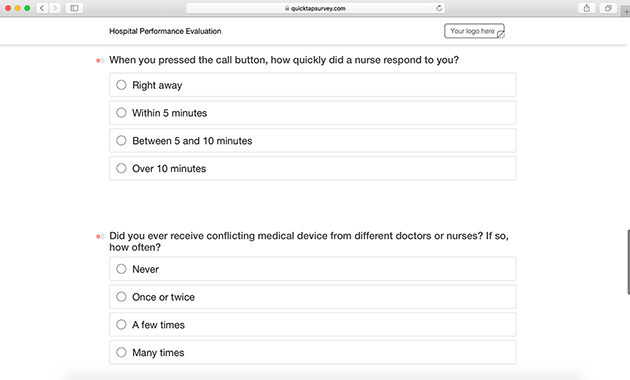The height and width of the screenshot is (380, 630).
Task: Toggle the Safari sidebar button
Action: coord(74,8)
